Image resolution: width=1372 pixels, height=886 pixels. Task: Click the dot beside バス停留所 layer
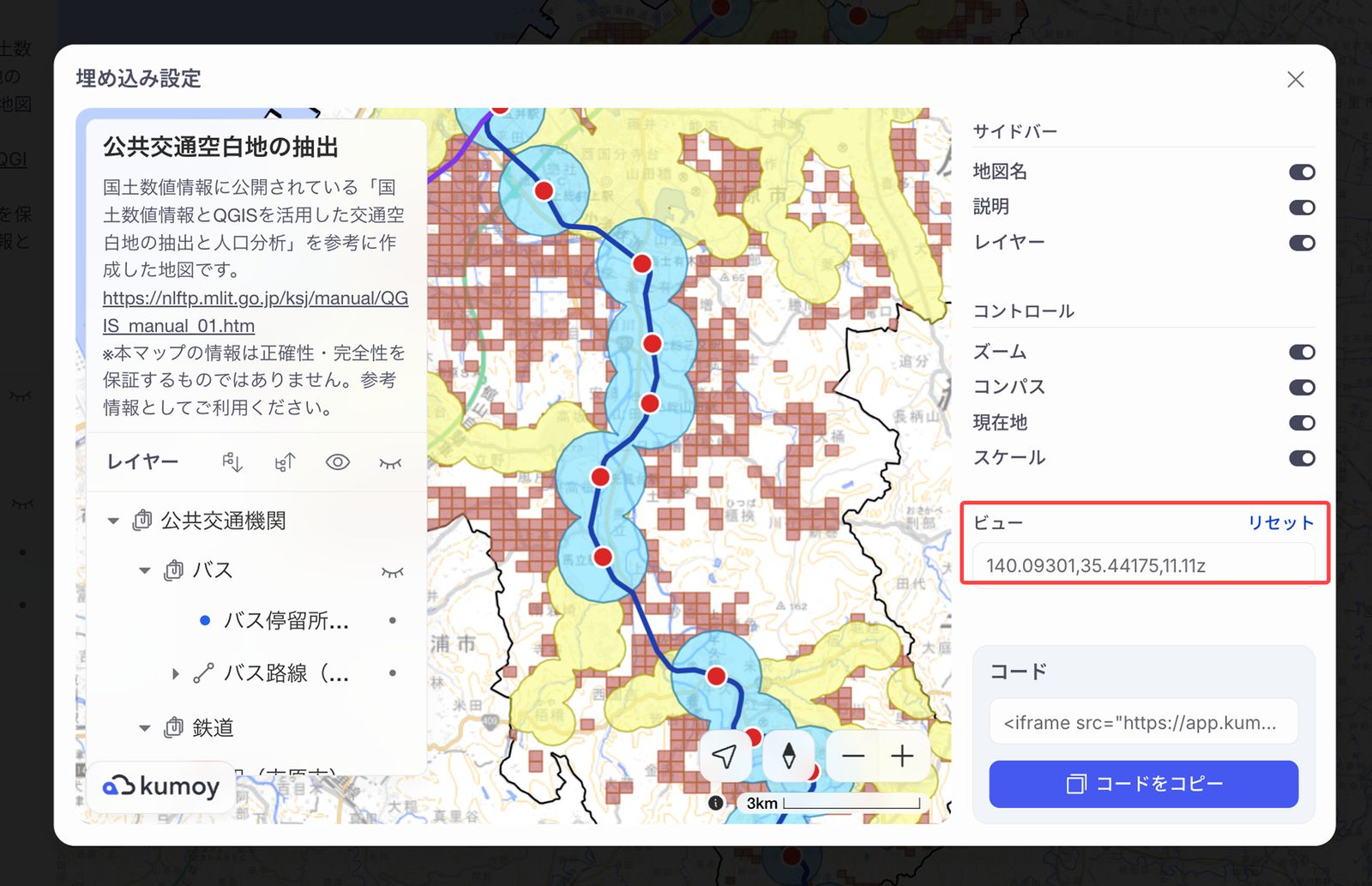pos(393,620)
